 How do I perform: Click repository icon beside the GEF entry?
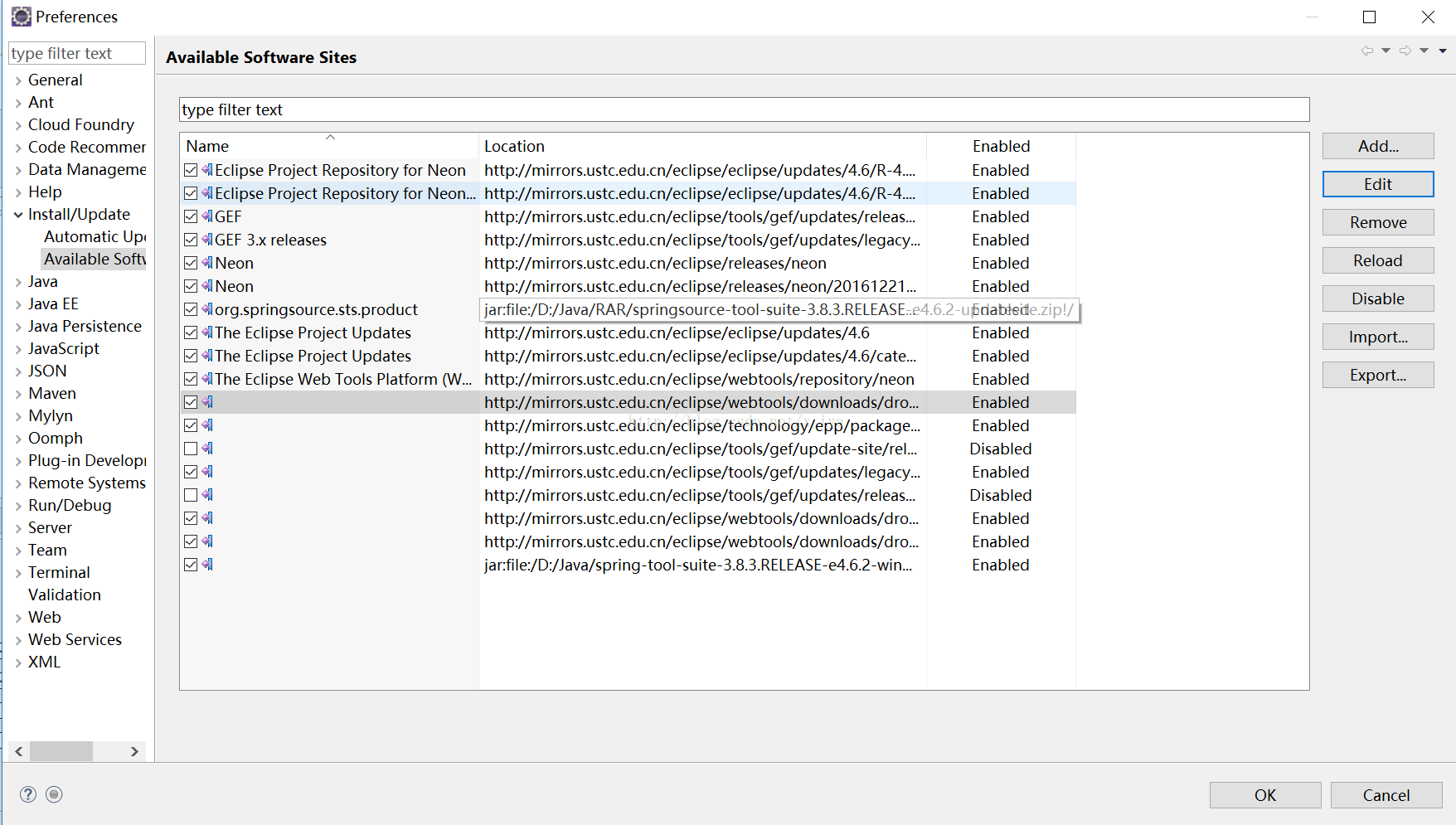[x=207, y=216]
